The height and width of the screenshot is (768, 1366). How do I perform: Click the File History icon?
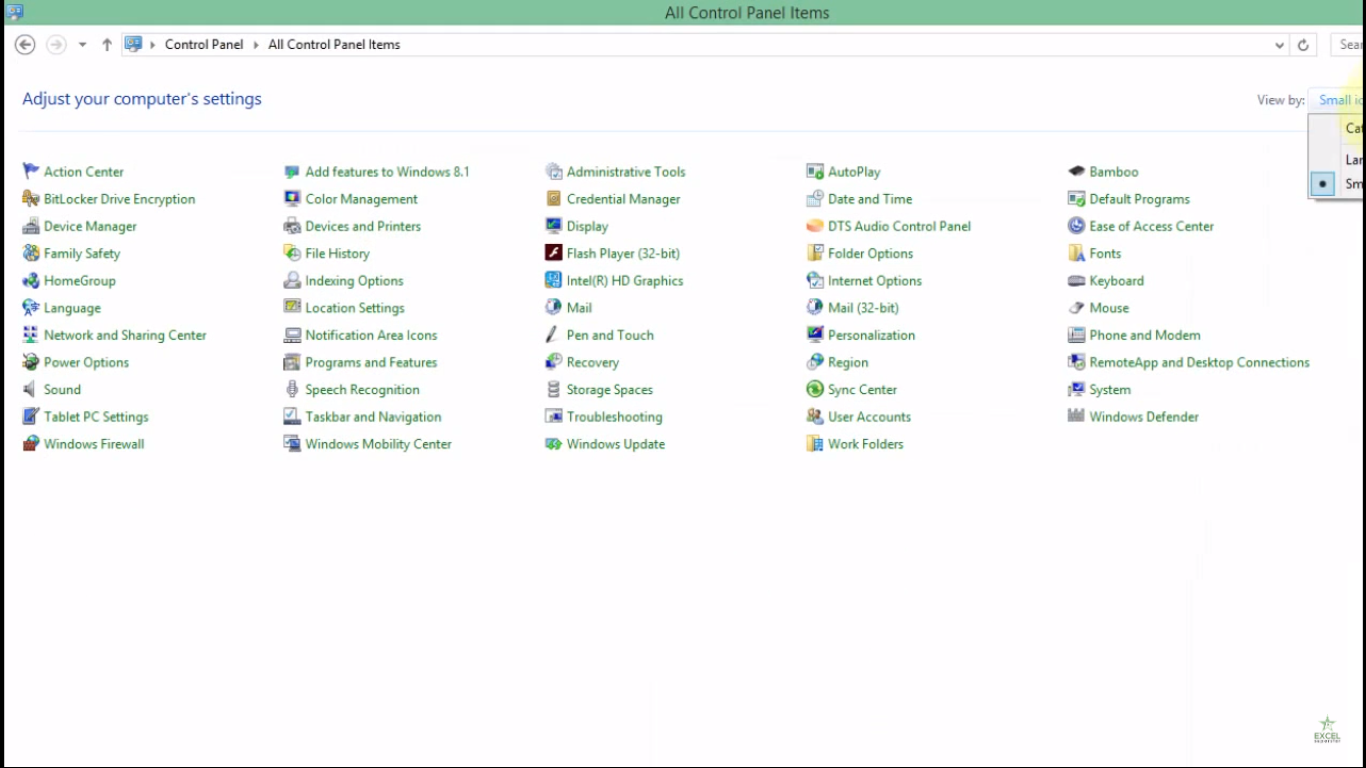[292, 253]
